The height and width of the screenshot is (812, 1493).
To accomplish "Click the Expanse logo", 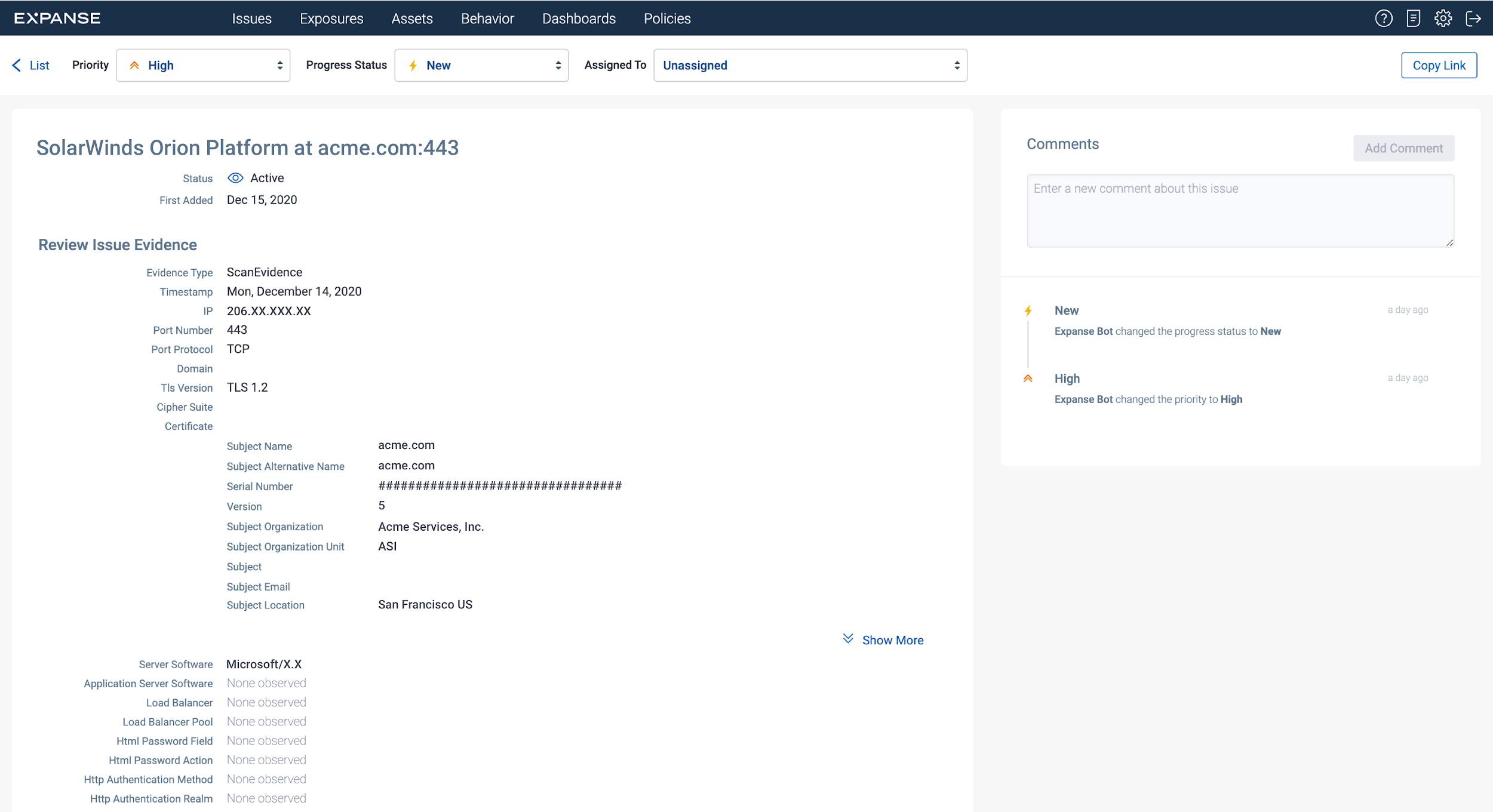I will (57, 19).
